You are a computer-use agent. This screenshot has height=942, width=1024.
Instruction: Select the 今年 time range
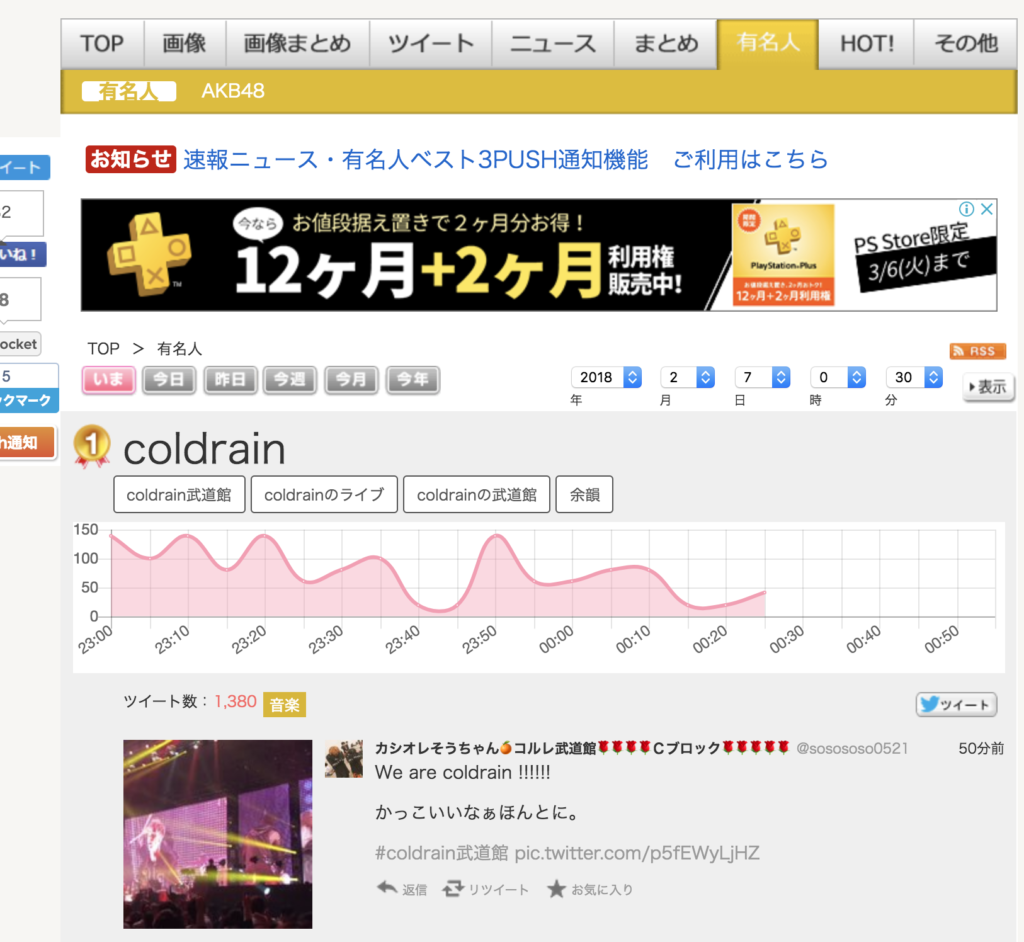pyautogui.click(x=413, y=380)
